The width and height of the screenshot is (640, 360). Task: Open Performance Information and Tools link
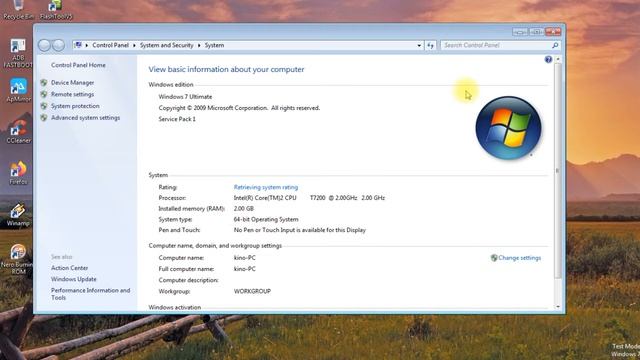pyautogui.click(x=90, y=294)
